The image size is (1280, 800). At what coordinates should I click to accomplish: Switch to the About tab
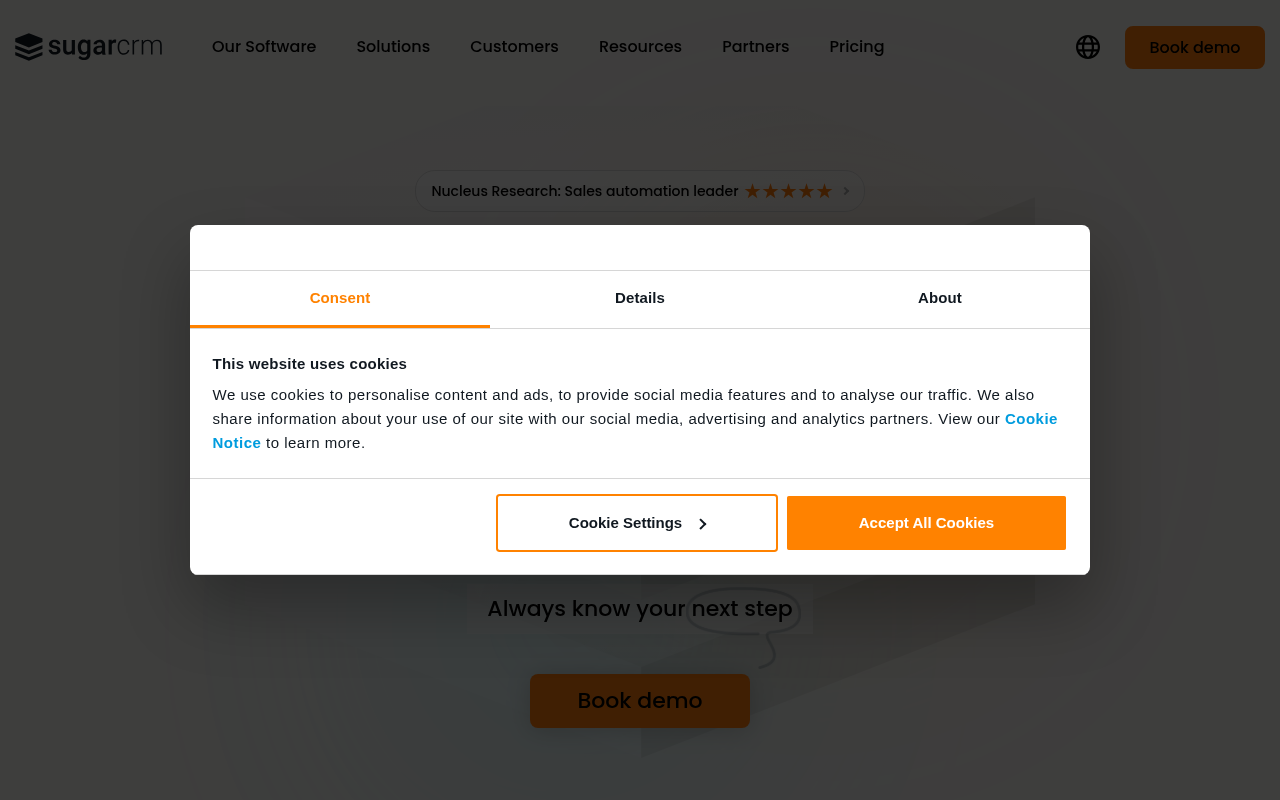pyautogui.click(x=939, y=298)
